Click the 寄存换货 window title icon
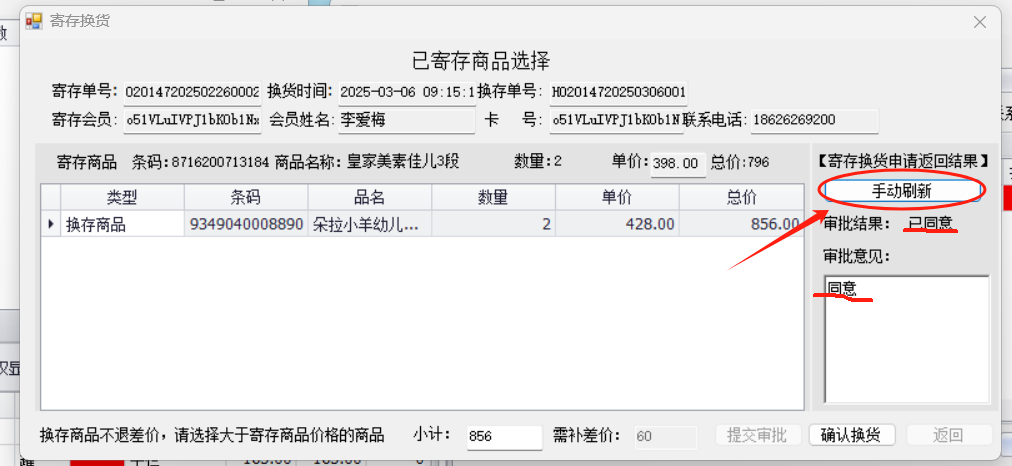Viewport: 1012px width, 466px height. pos(34,21)
